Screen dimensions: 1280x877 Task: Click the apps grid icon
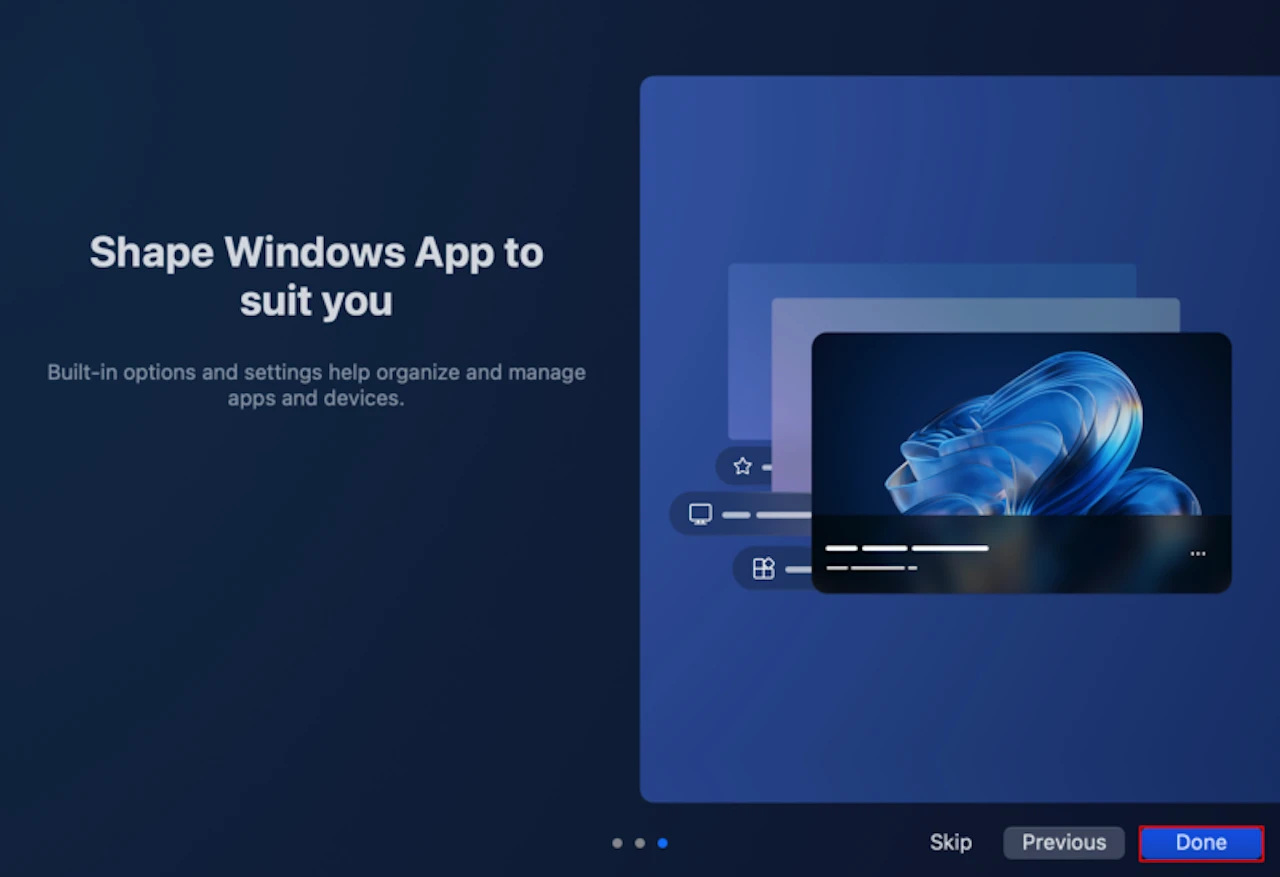point(764,569)
